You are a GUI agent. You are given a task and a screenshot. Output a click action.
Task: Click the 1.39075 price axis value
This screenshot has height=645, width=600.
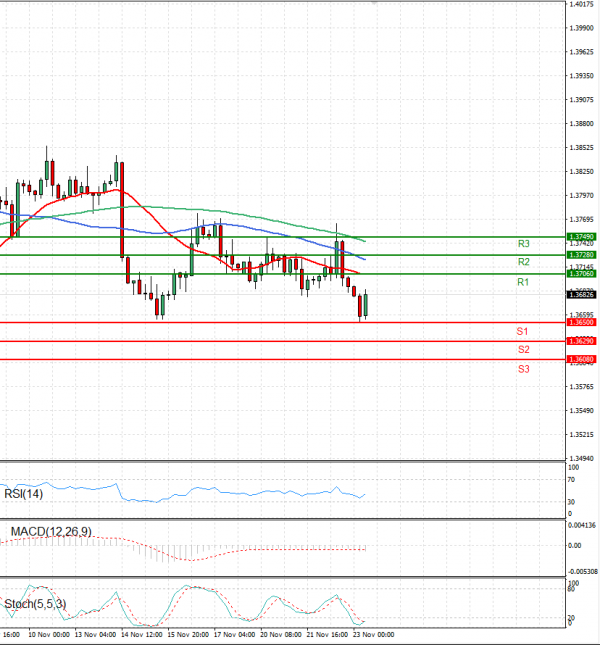coord(581,100)
